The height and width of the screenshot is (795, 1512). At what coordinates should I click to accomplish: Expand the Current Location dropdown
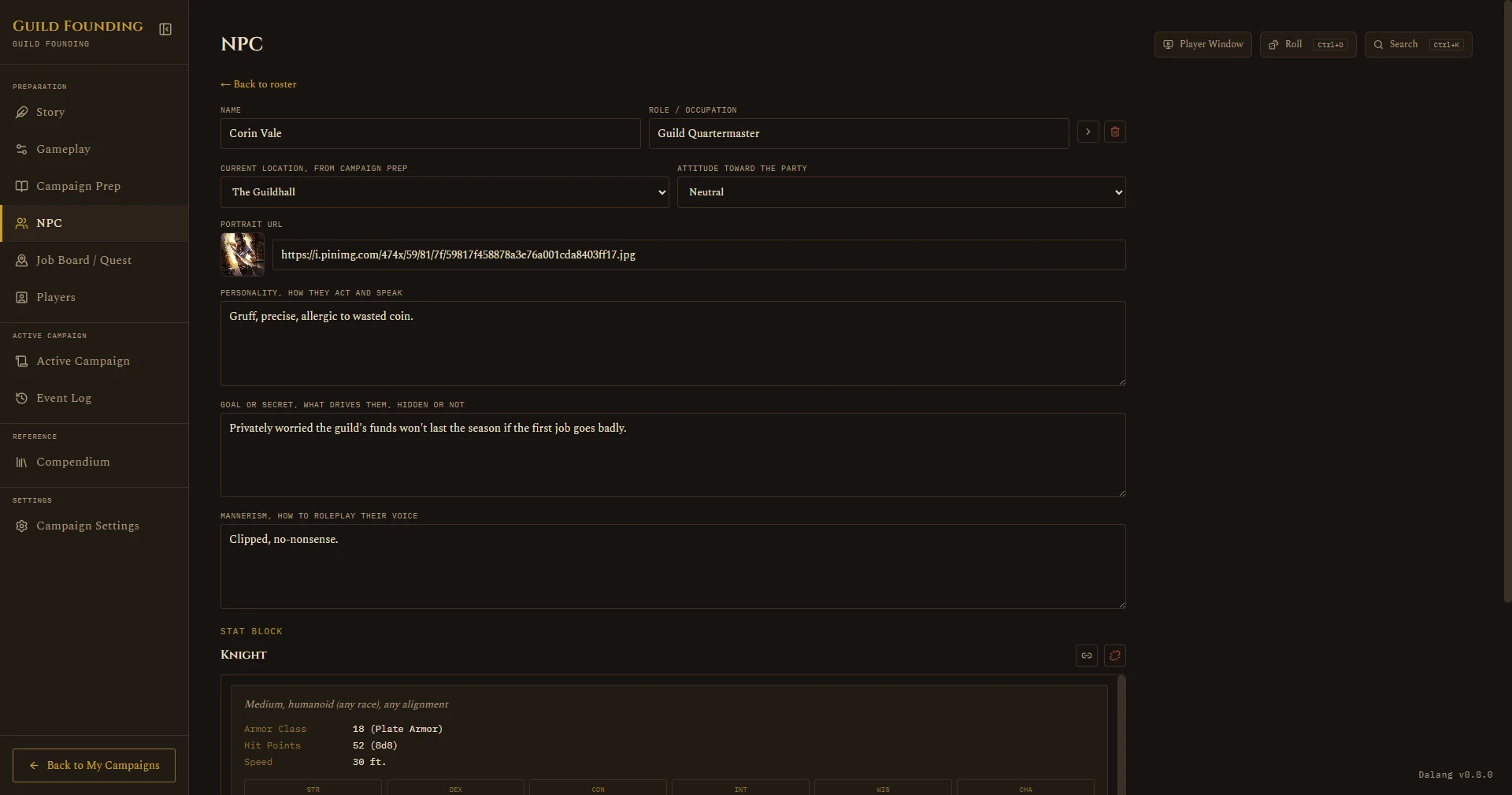pos(444,192)
